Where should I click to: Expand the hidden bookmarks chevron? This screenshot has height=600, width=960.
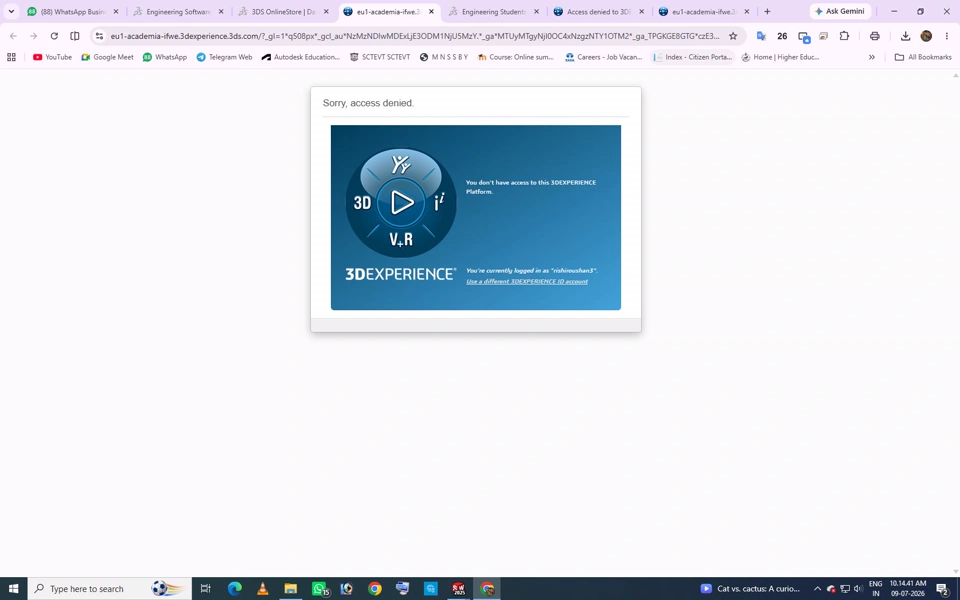[x=872, y=57]
